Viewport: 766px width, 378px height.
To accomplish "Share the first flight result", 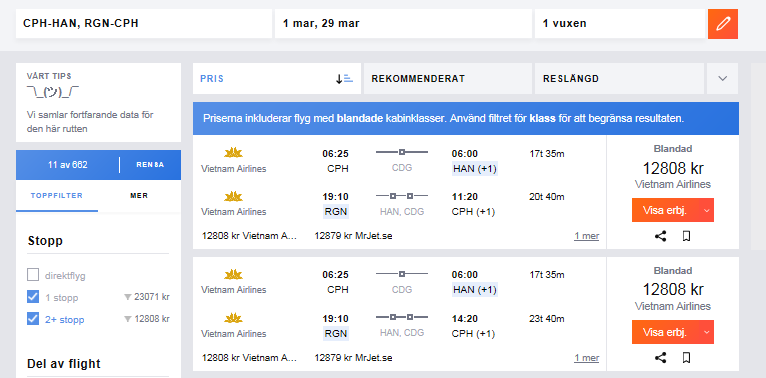I will click(660, 236).
